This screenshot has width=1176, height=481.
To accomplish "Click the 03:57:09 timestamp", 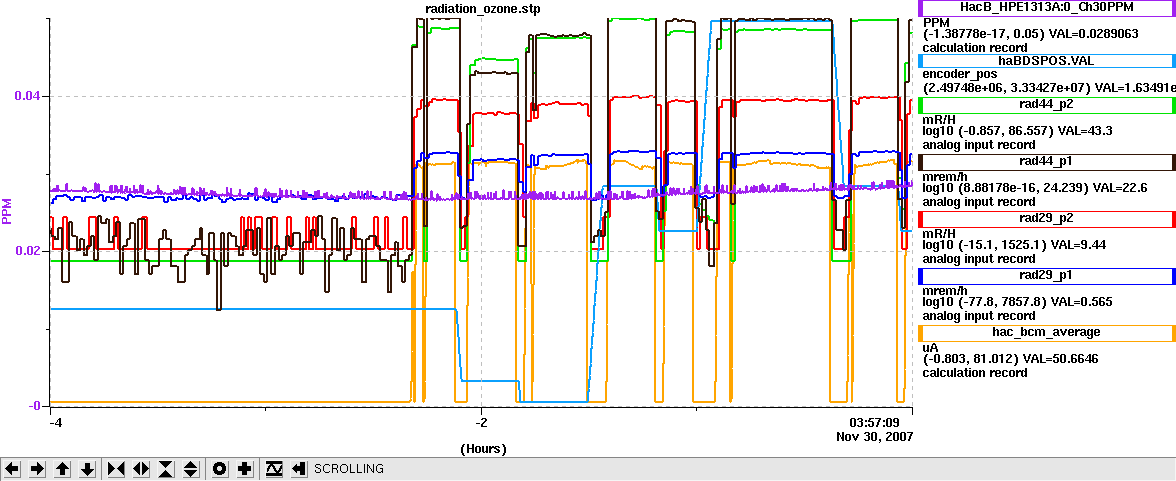I will point(874,422).
